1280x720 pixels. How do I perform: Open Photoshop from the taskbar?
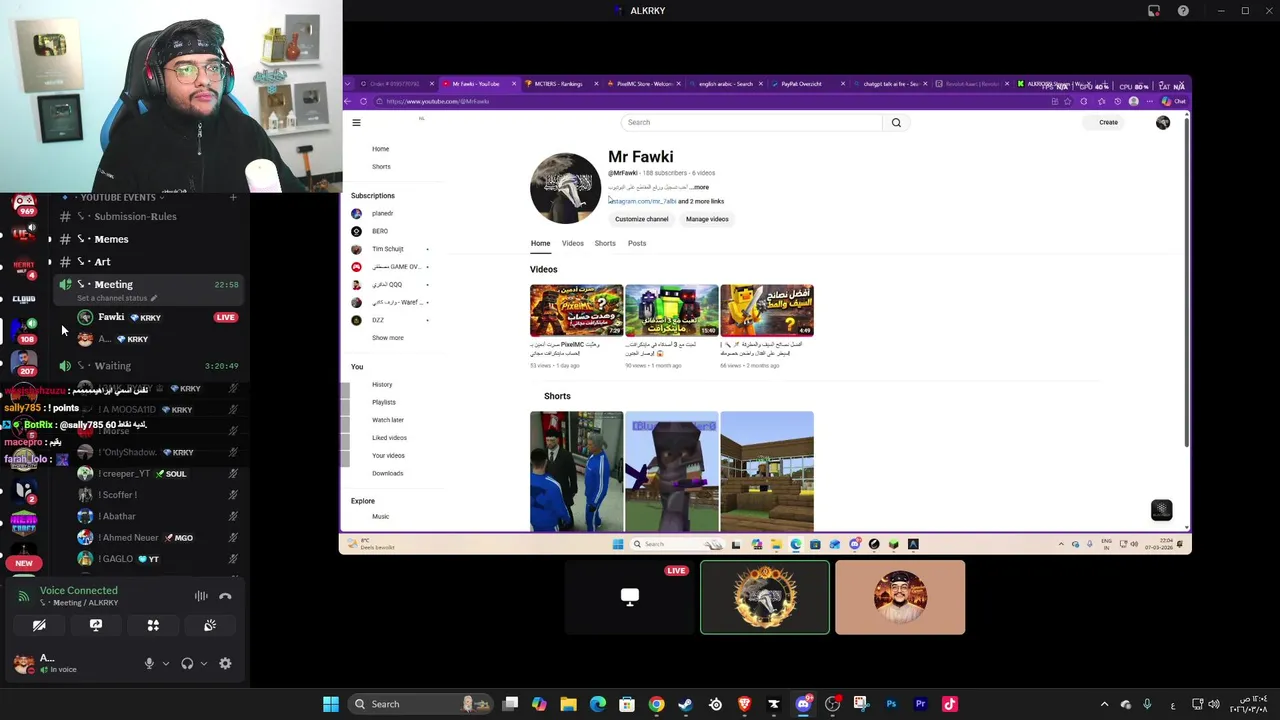tap(891, 704)
